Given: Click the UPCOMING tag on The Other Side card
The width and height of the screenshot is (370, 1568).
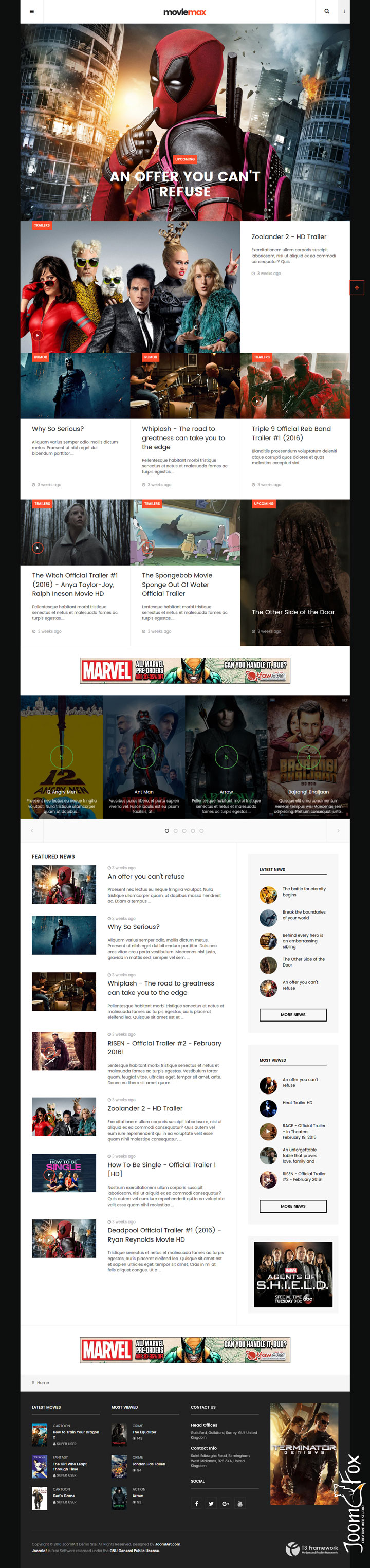Looking at the screenshot, I should 264,504.
